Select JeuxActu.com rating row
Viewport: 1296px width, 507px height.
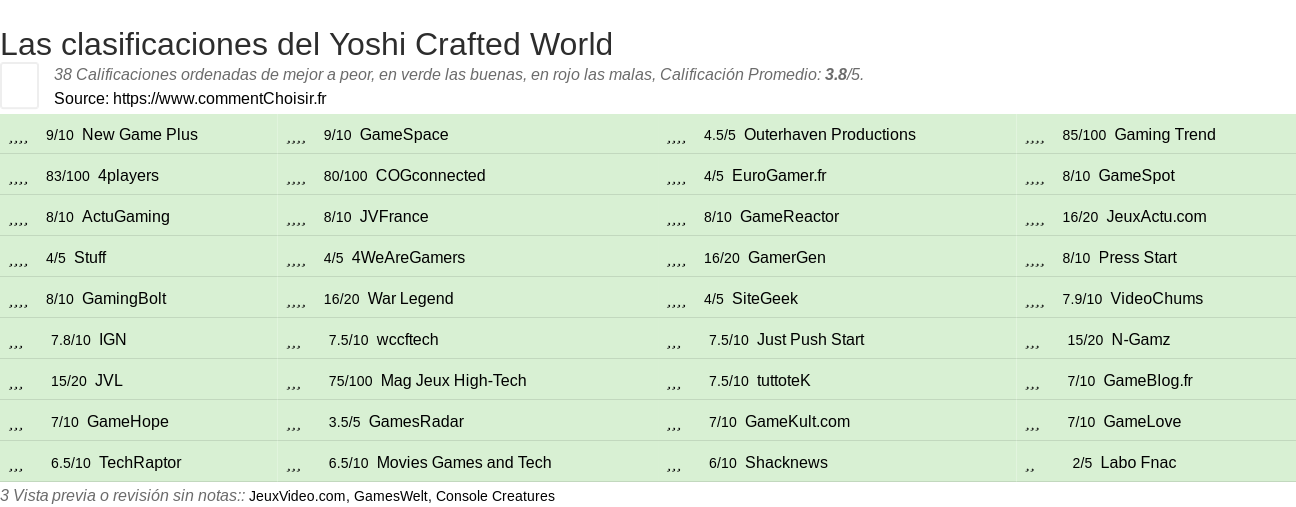(1156, 216)
